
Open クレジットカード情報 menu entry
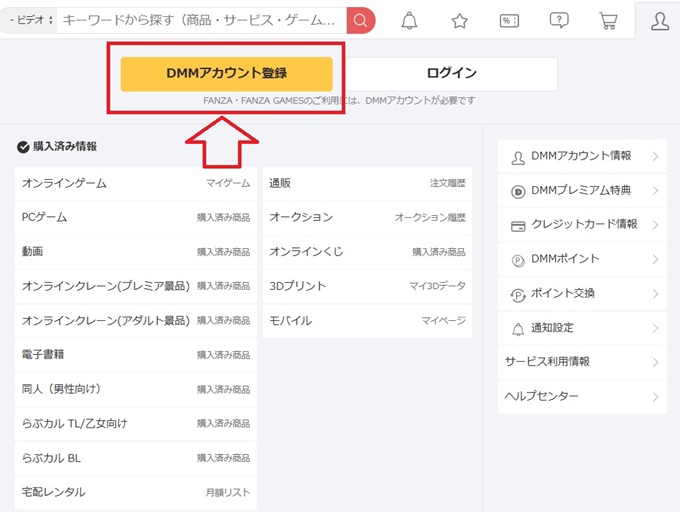(582, 225)
